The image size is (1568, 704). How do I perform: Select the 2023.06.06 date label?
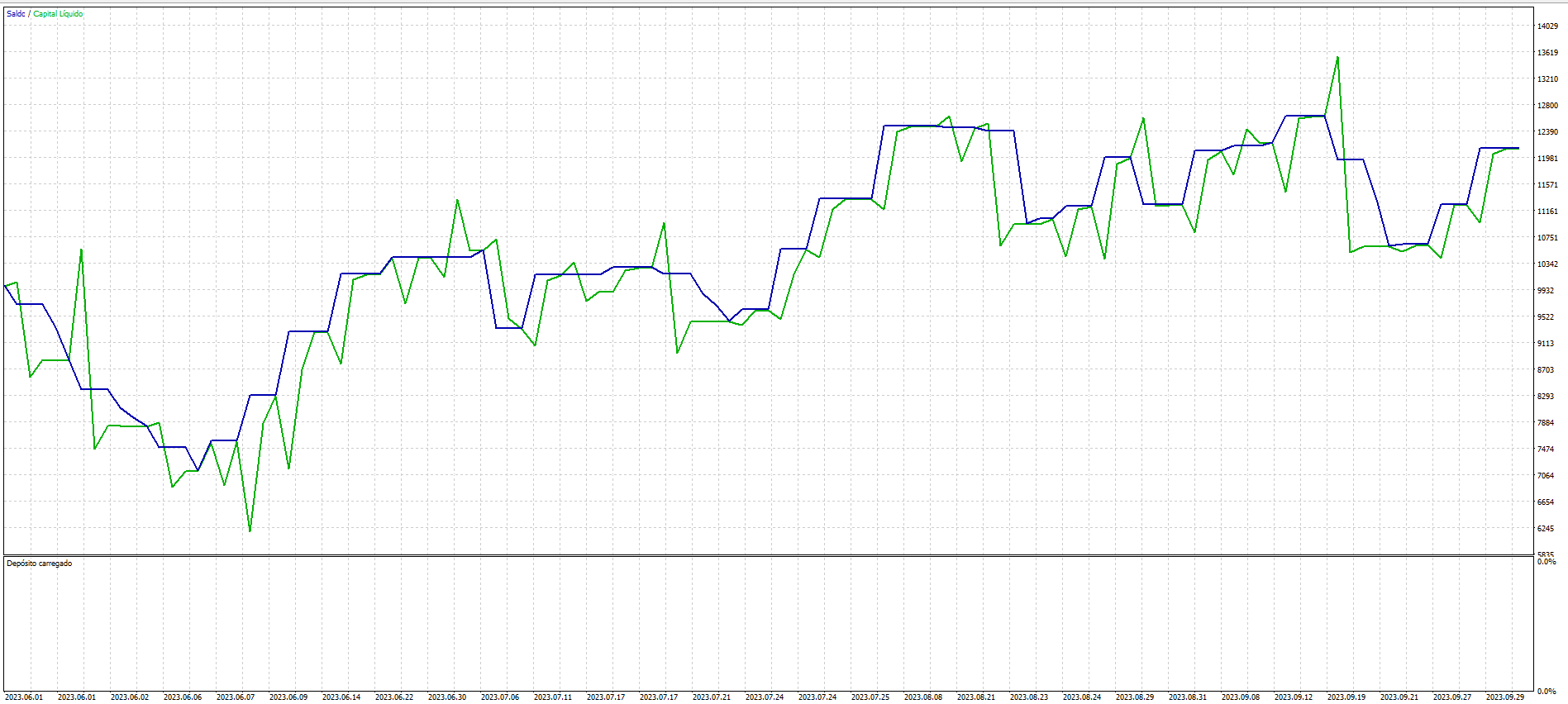coord(183,697)
